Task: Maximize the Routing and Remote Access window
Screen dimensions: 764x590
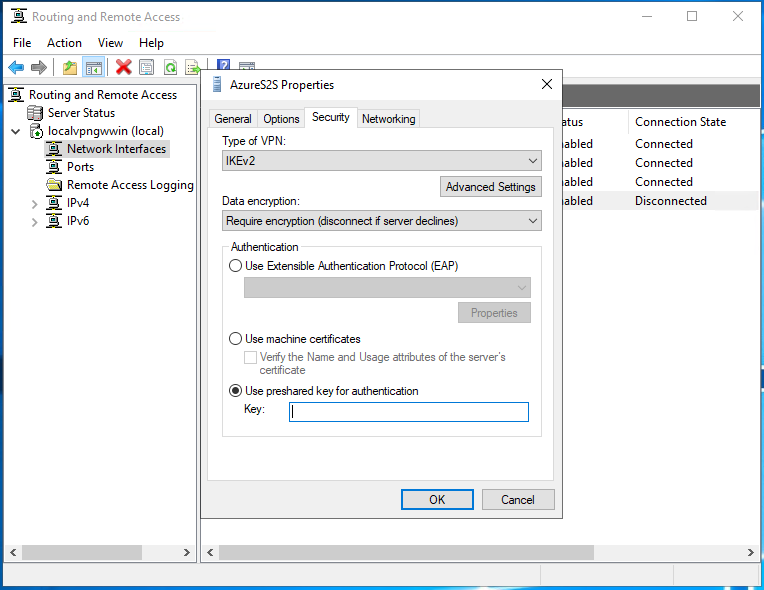Action: point(692,17)
